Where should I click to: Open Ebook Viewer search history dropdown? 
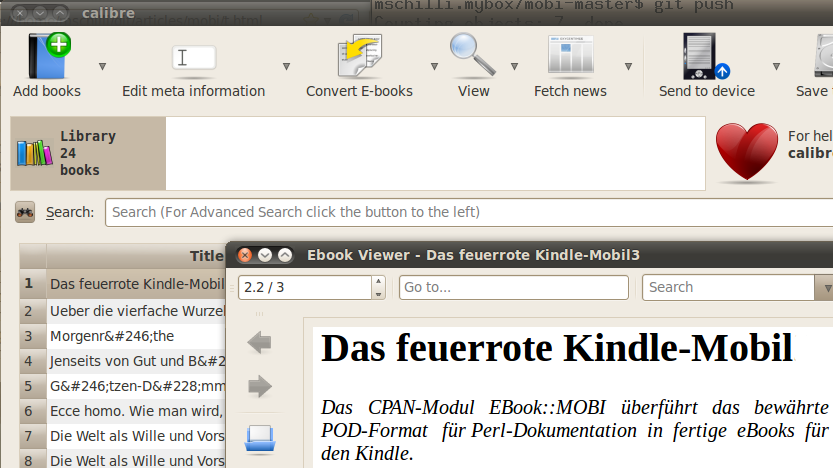tap(824, 288)
